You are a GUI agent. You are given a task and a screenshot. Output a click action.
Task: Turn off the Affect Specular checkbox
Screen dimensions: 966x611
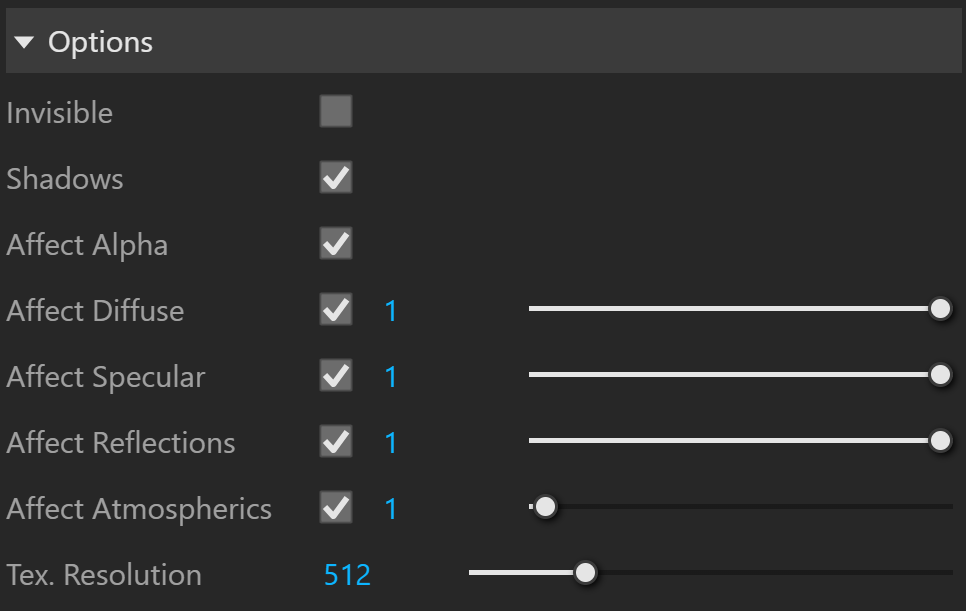pos(336,375)
